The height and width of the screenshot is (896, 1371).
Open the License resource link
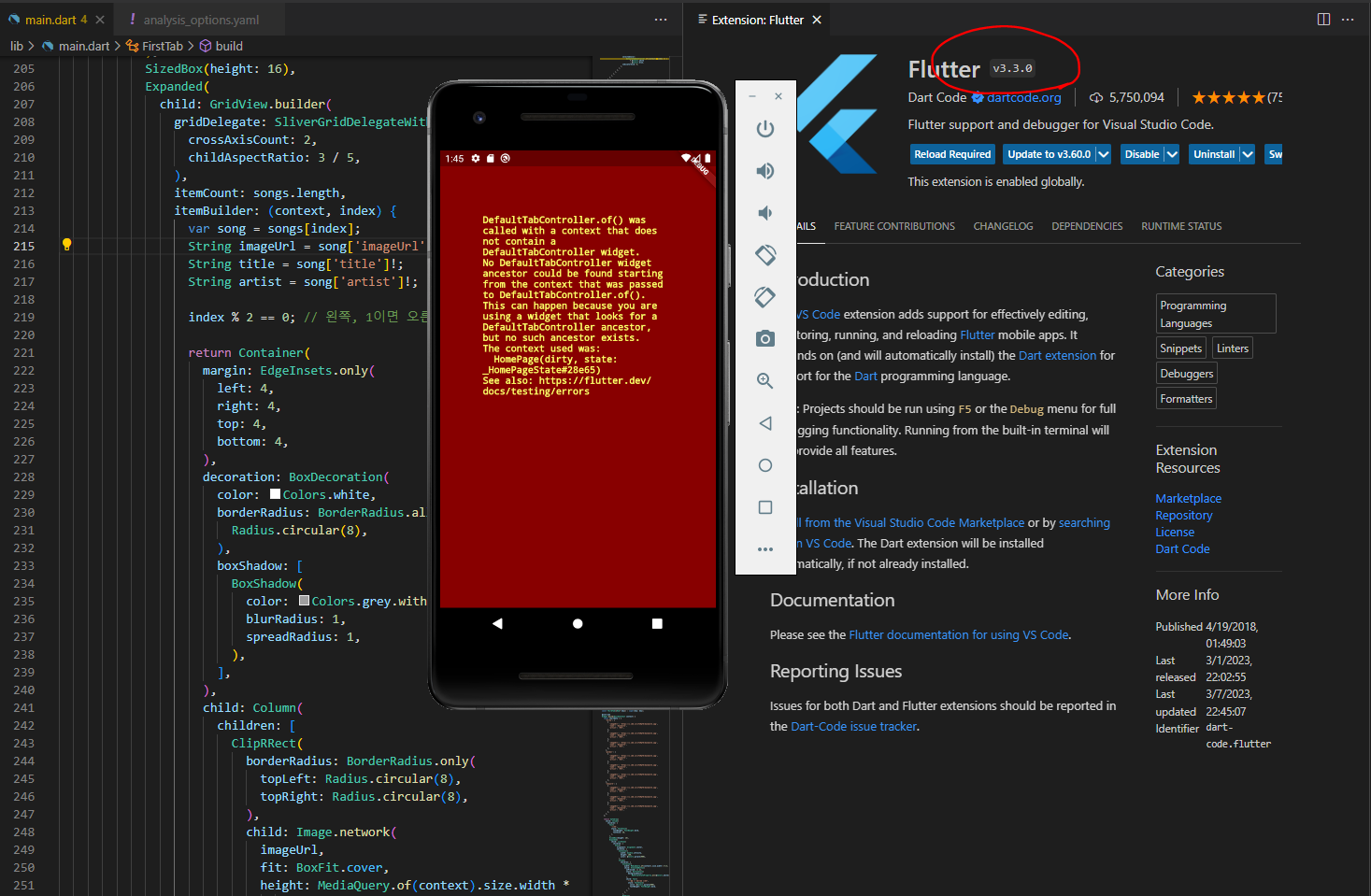click(x=1175, y=533)
